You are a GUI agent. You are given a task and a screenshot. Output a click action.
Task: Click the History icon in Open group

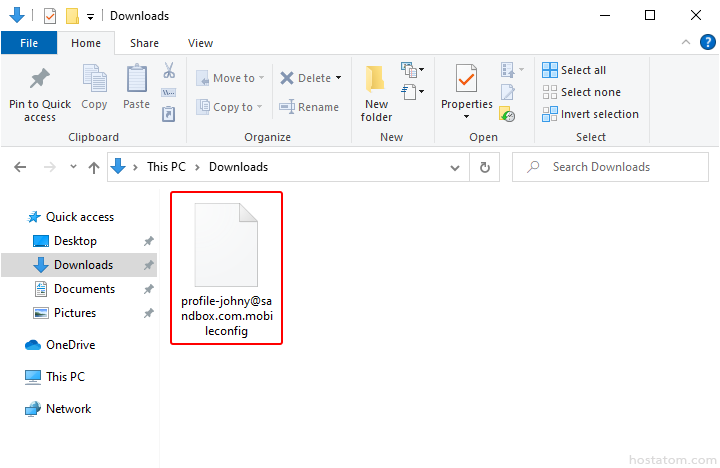click(507, 114)
